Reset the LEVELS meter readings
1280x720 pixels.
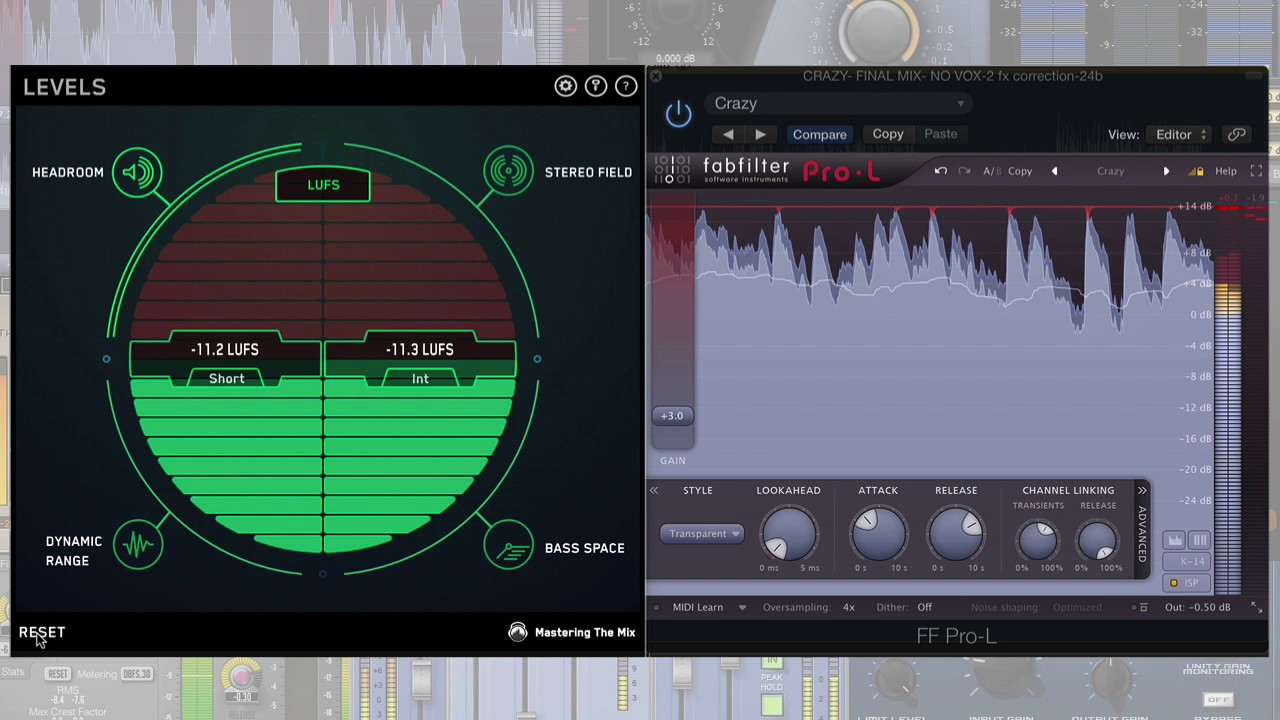point(42,632)
